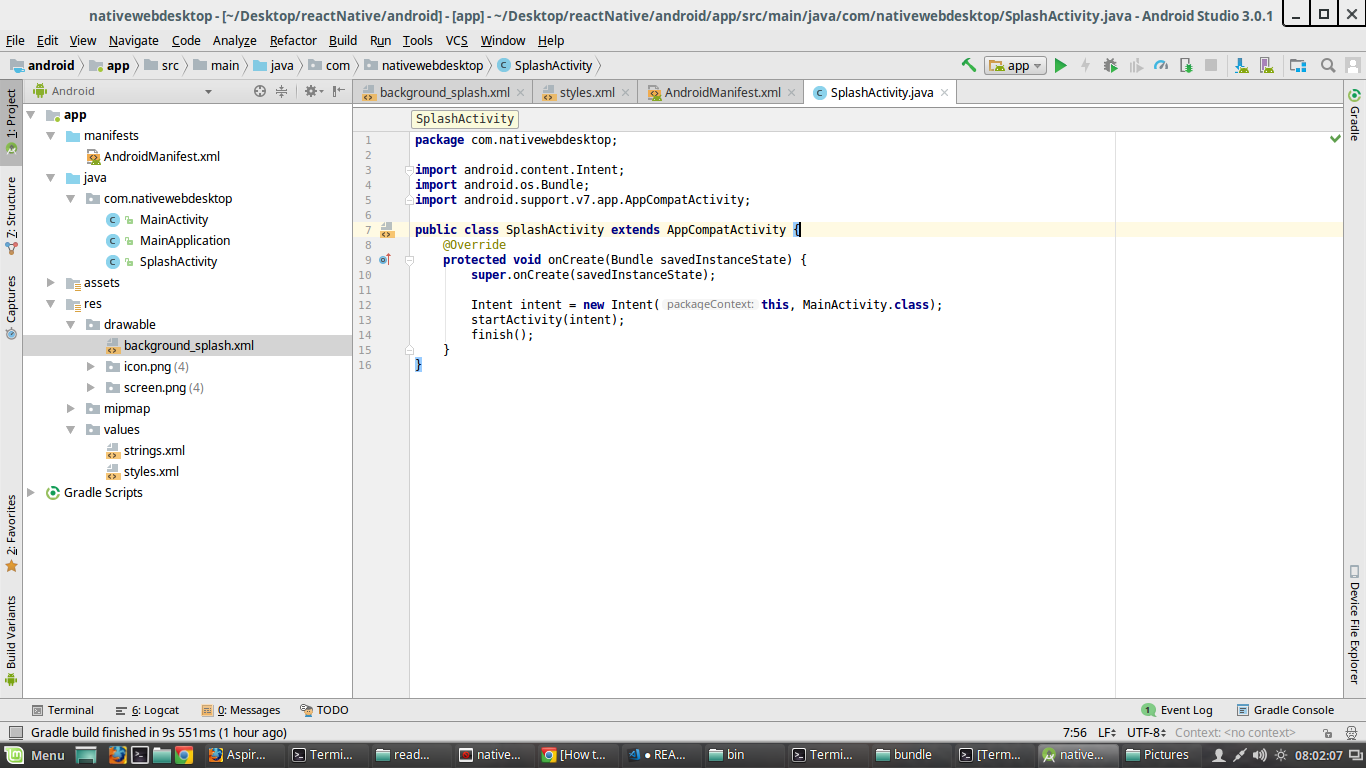
Task: Collapse the drawable folder arrow
Action: pyautogui.click(x=71, y=325)
